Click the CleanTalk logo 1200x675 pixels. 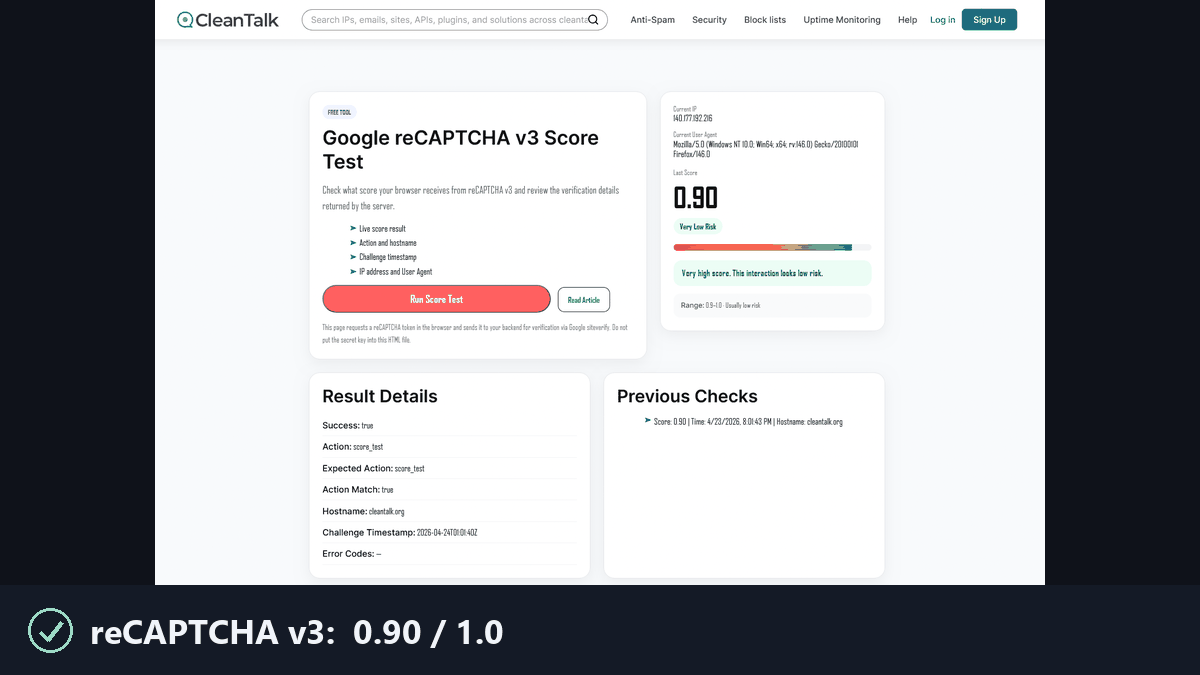click(x=227, y=19)
